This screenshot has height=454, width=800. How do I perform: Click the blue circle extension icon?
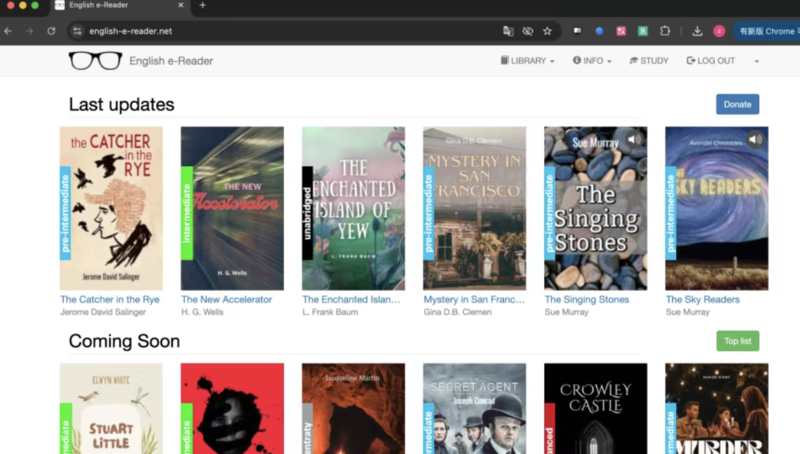pos(599,31)
